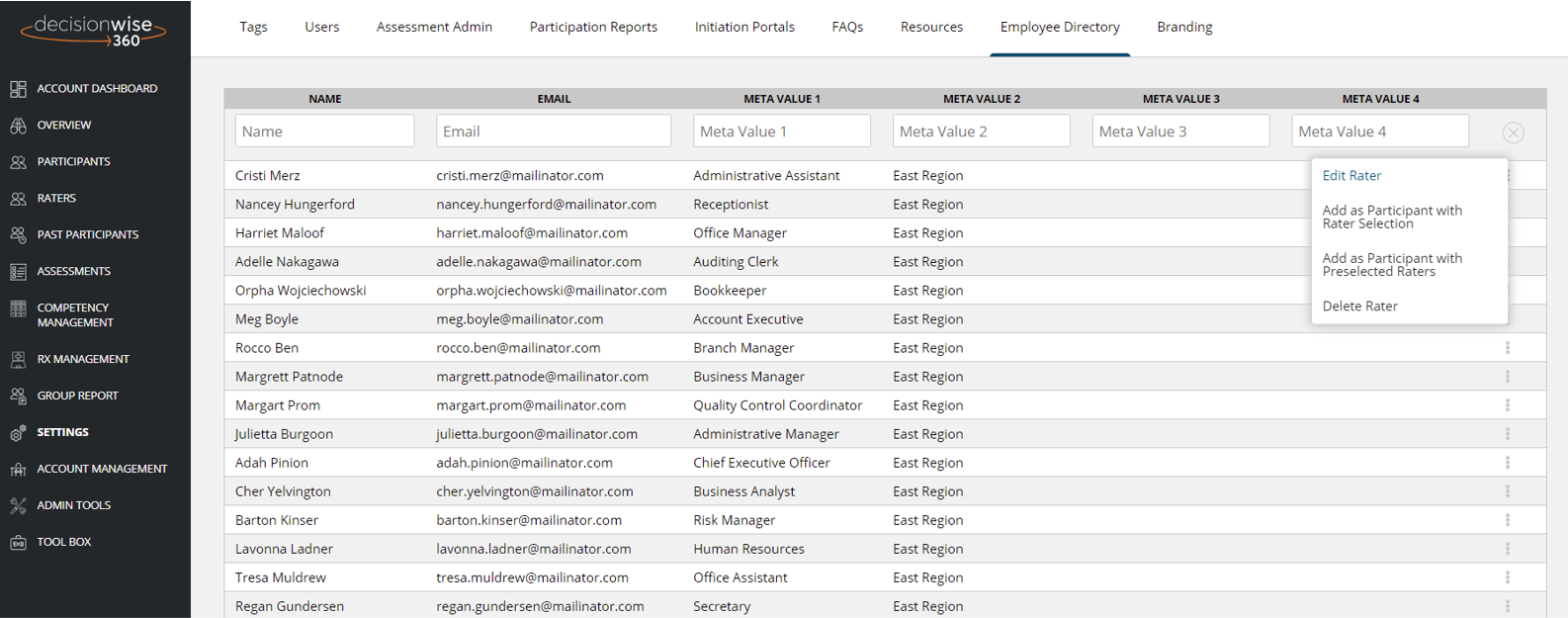Image resolution: width=1568 pixels, height=618 pixels.
Task: Clear filters with the circled X icon
Action: [x=1513, y=132]
